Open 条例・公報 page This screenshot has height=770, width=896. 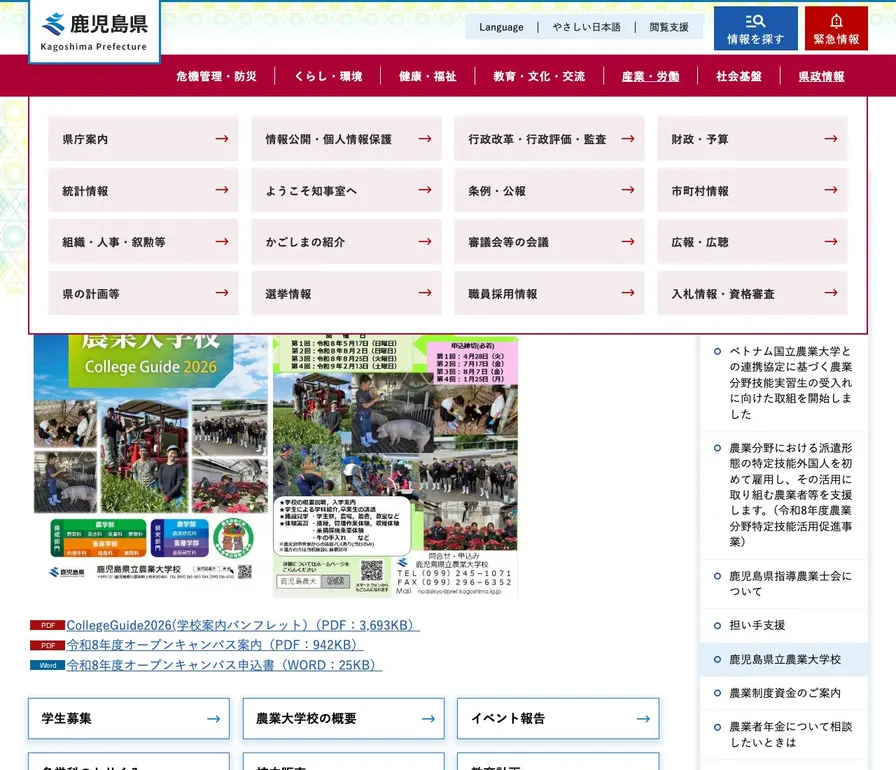point(549,190)
